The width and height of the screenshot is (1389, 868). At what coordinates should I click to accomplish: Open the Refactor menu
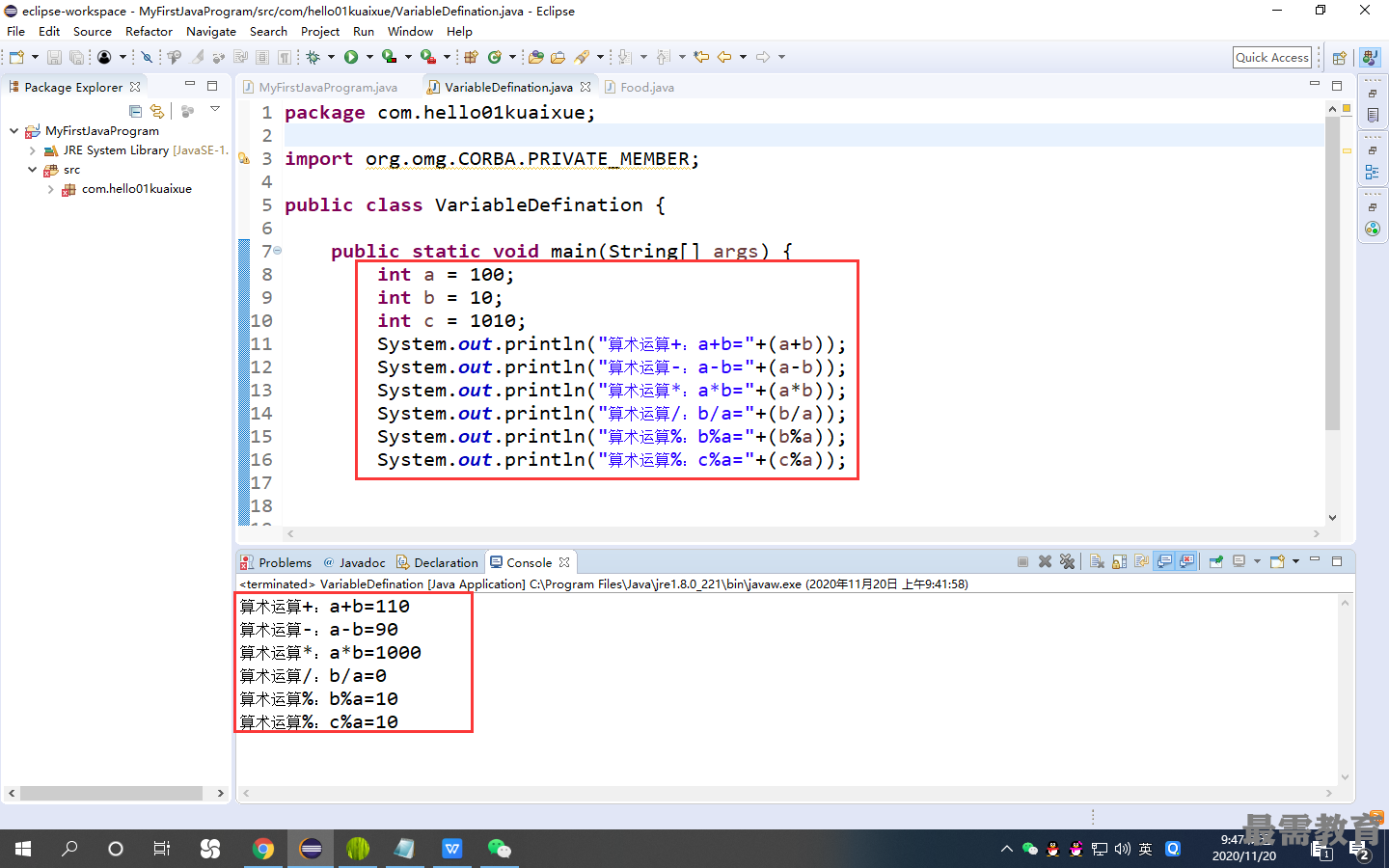pos(149,31)
